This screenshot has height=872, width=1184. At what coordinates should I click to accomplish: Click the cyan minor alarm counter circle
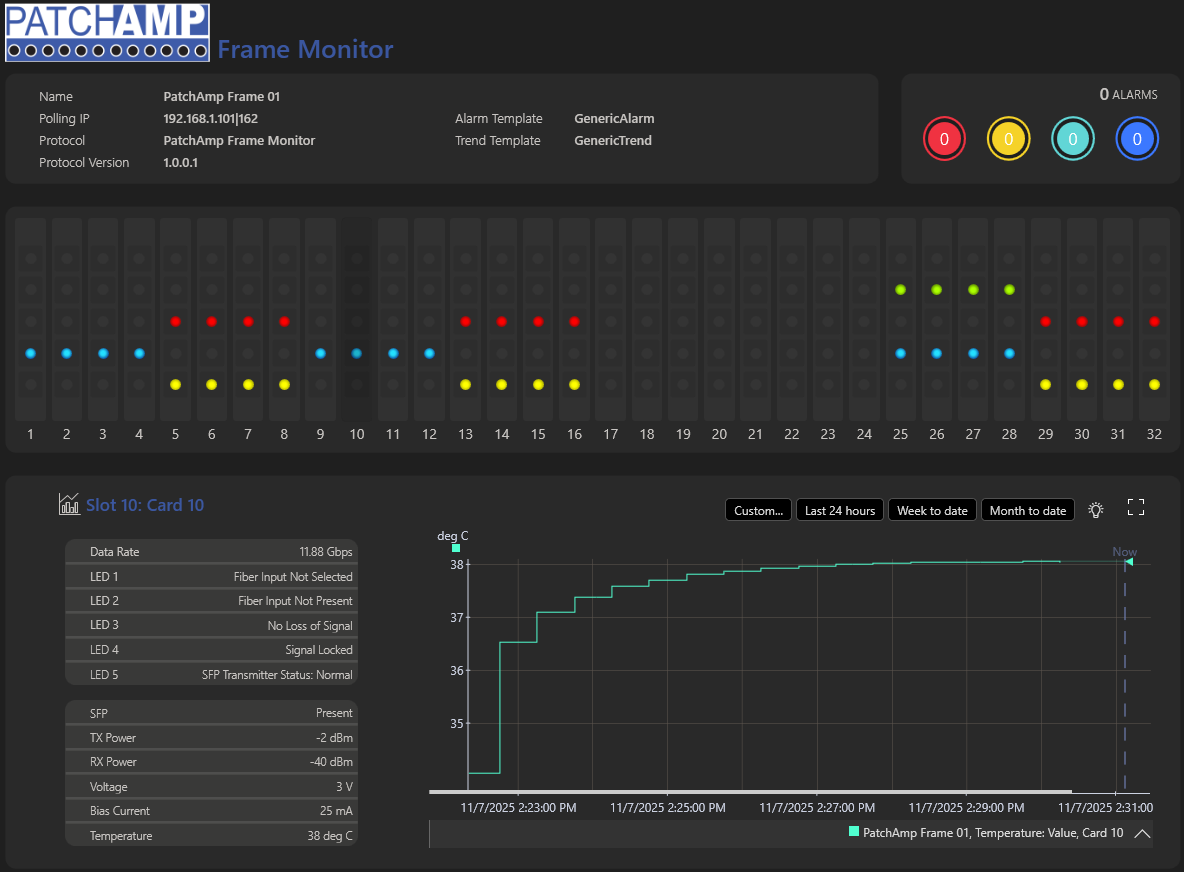(1072, 139)
